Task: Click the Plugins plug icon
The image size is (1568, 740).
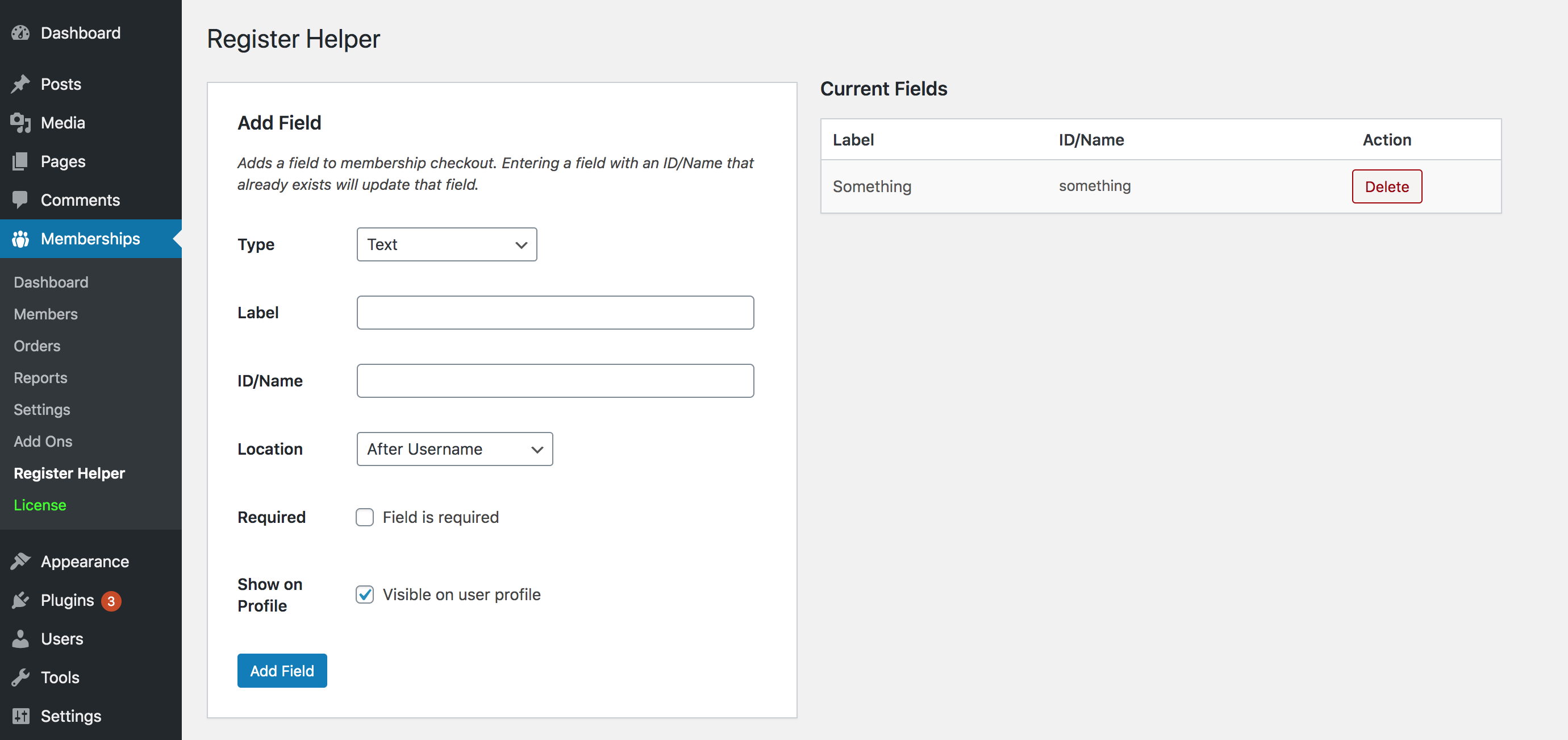Action: [20, 601]
